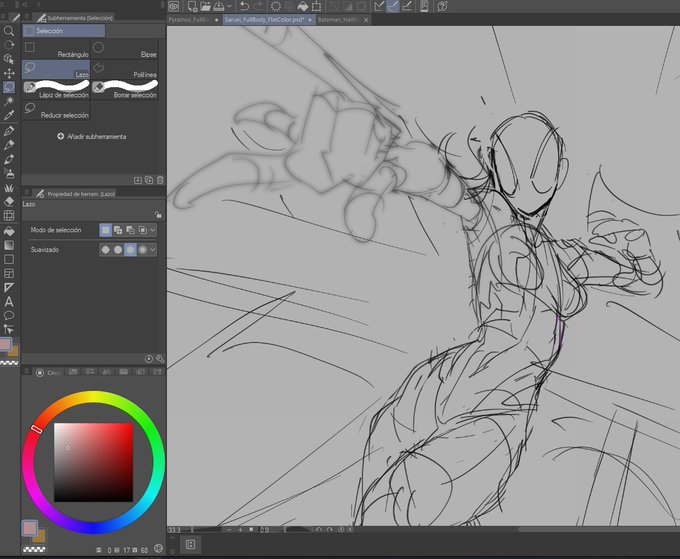Select the Zoom magnifier tool

[9, 31]
